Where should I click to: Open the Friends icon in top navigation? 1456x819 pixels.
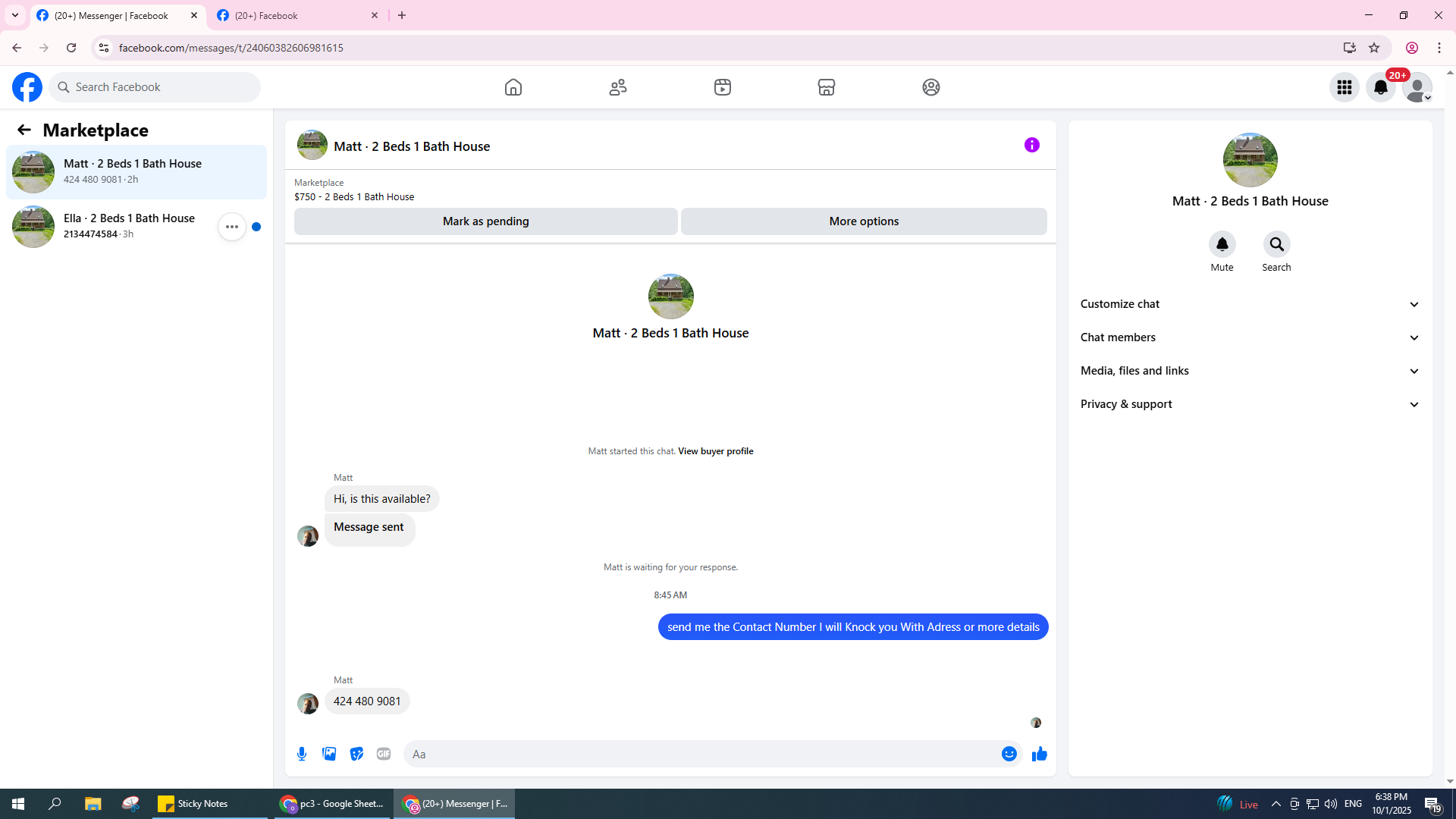[x=618, y=87]
